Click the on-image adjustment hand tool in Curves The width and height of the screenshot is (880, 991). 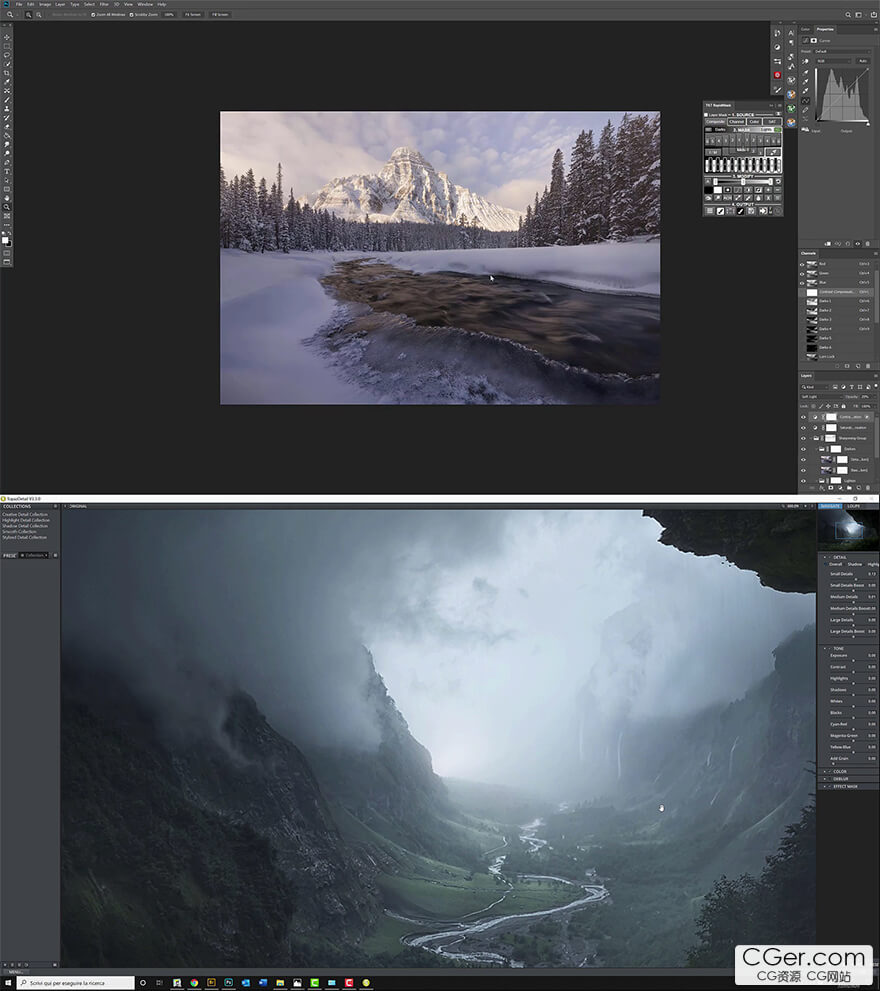tap(805, 61)
